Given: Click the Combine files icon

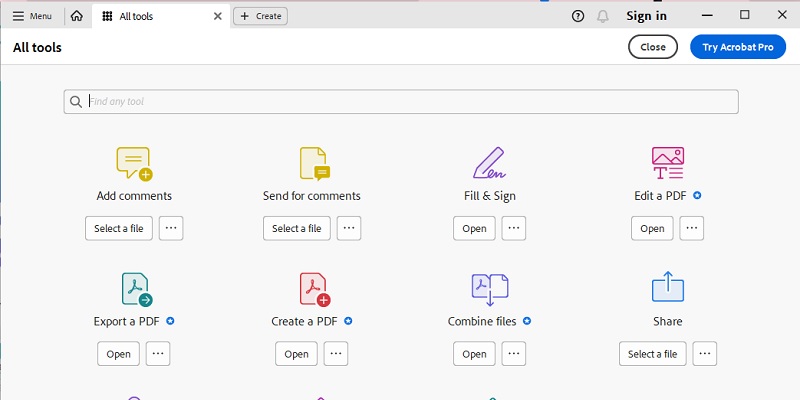Looking at the screenshot, I should tap(490, 289).
